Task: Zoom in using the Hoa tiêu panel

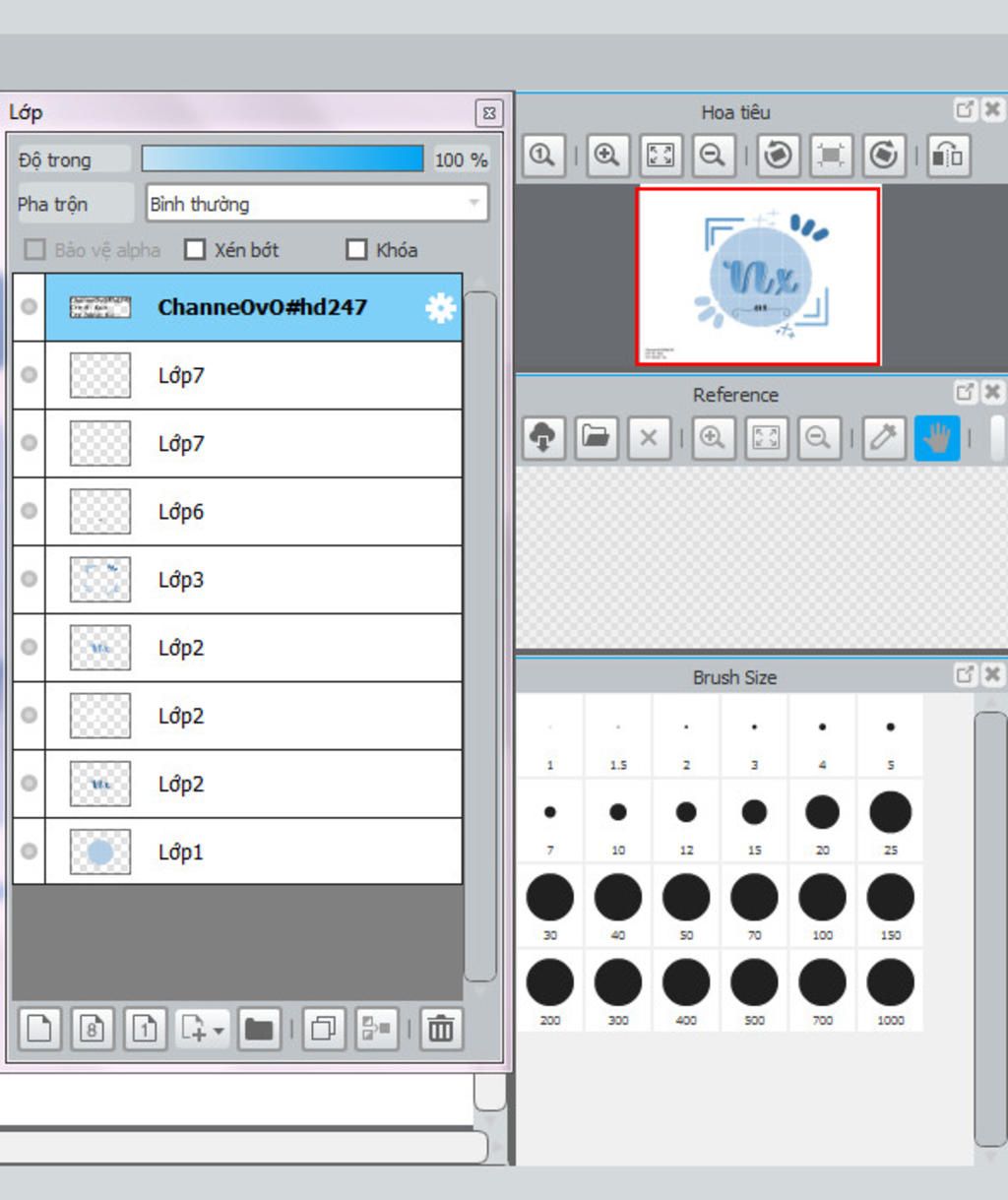Action: pyautogui.click(x=607, y=156)
